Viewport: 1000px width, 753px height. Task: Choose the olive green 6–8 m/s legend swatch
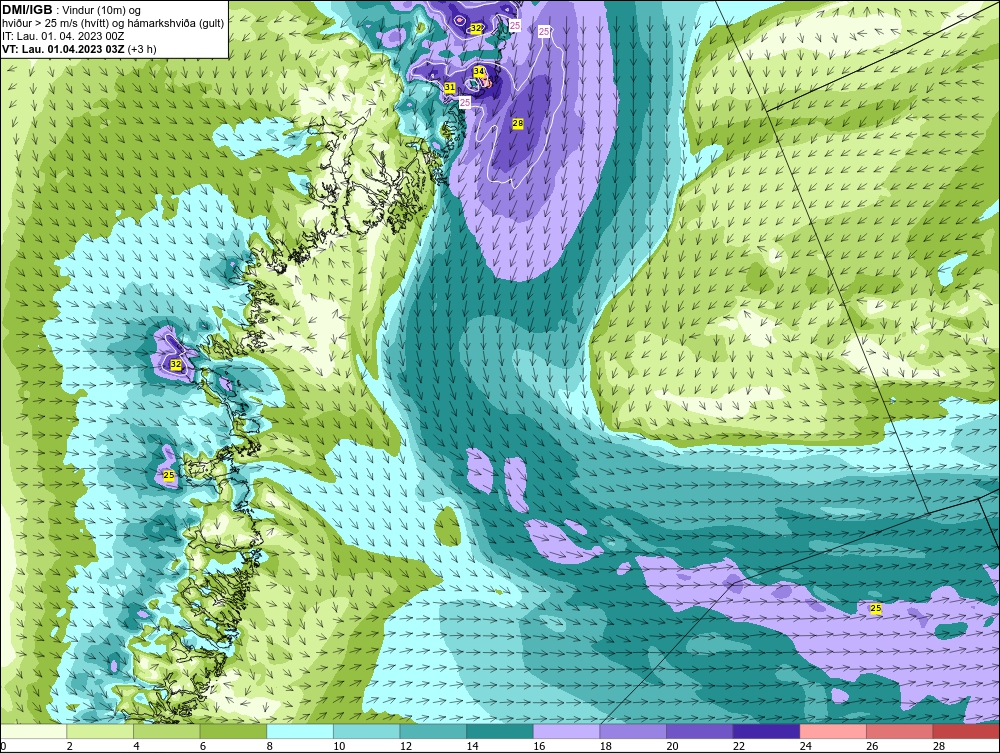[x=233, y=731]
